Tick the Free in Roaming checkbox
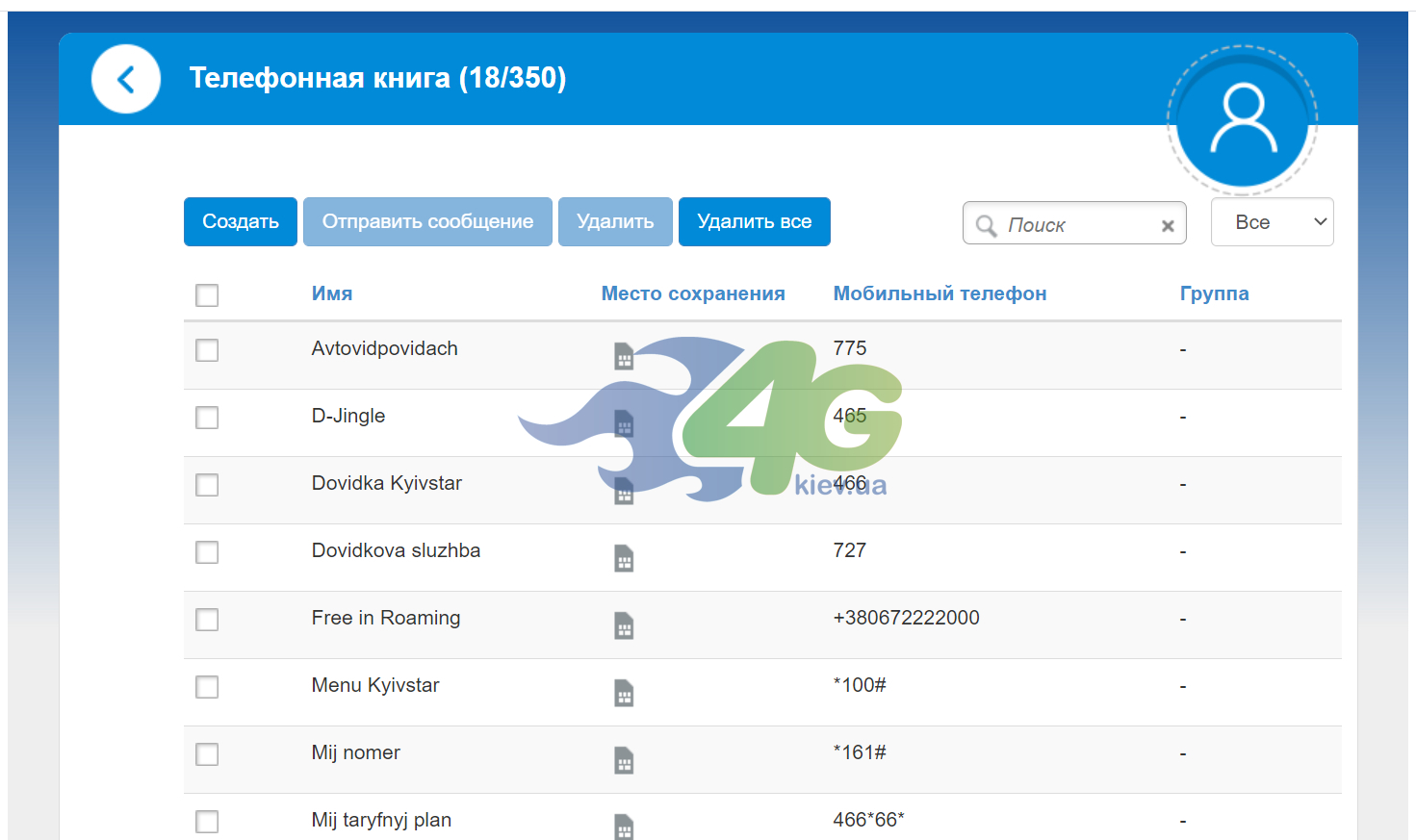 pos(207,620)
